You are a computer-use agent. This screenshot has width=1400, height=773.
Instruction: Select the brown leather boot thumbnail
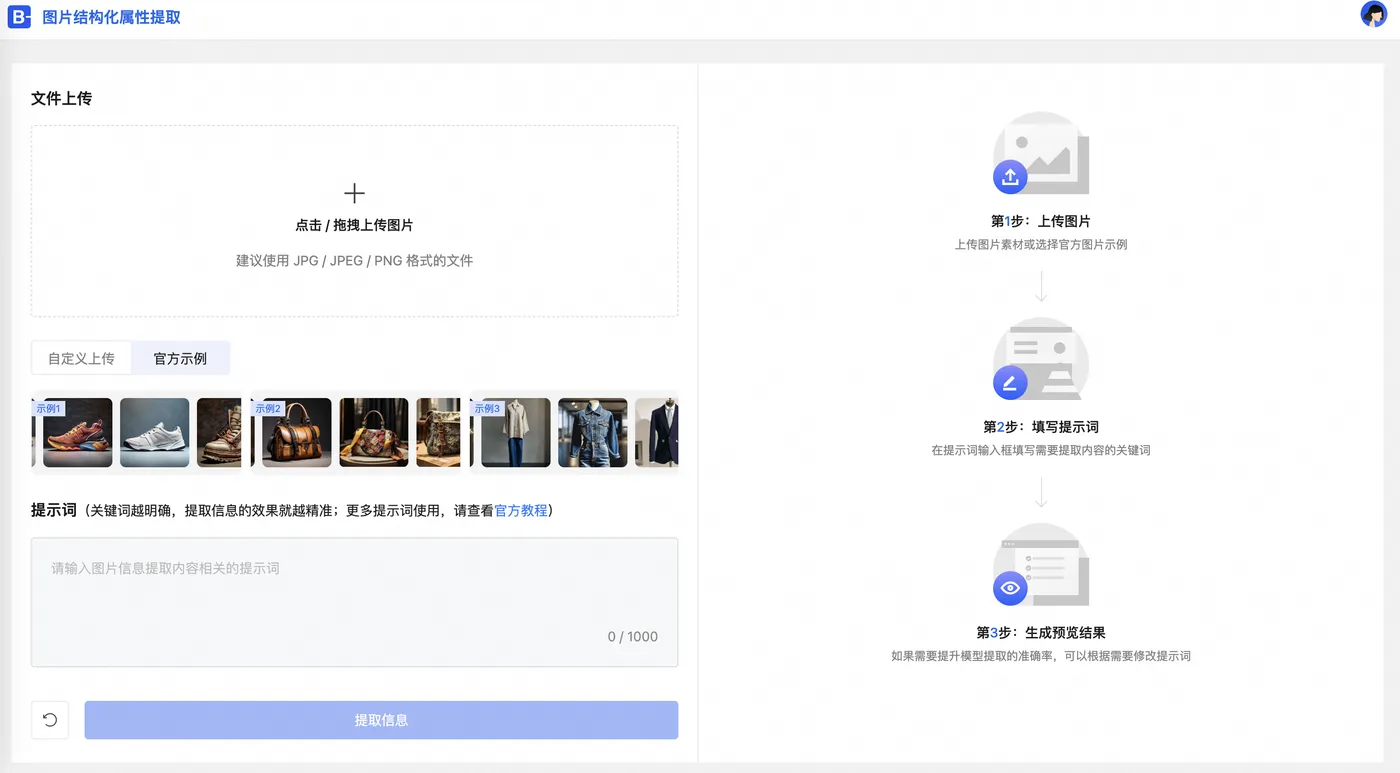[x=219, y=433]
